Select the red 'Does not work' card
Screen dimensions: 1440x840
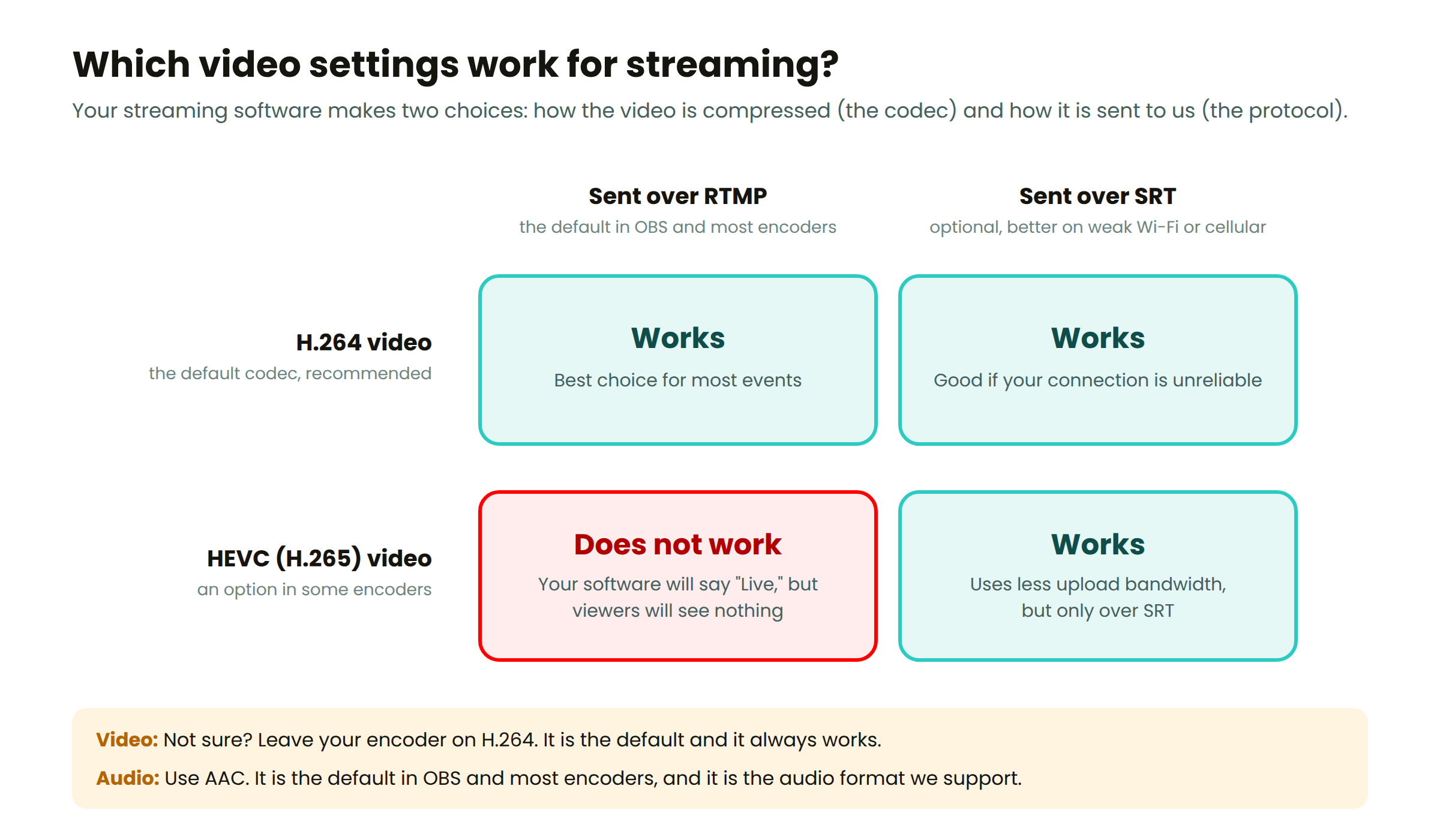coord(677,576)
